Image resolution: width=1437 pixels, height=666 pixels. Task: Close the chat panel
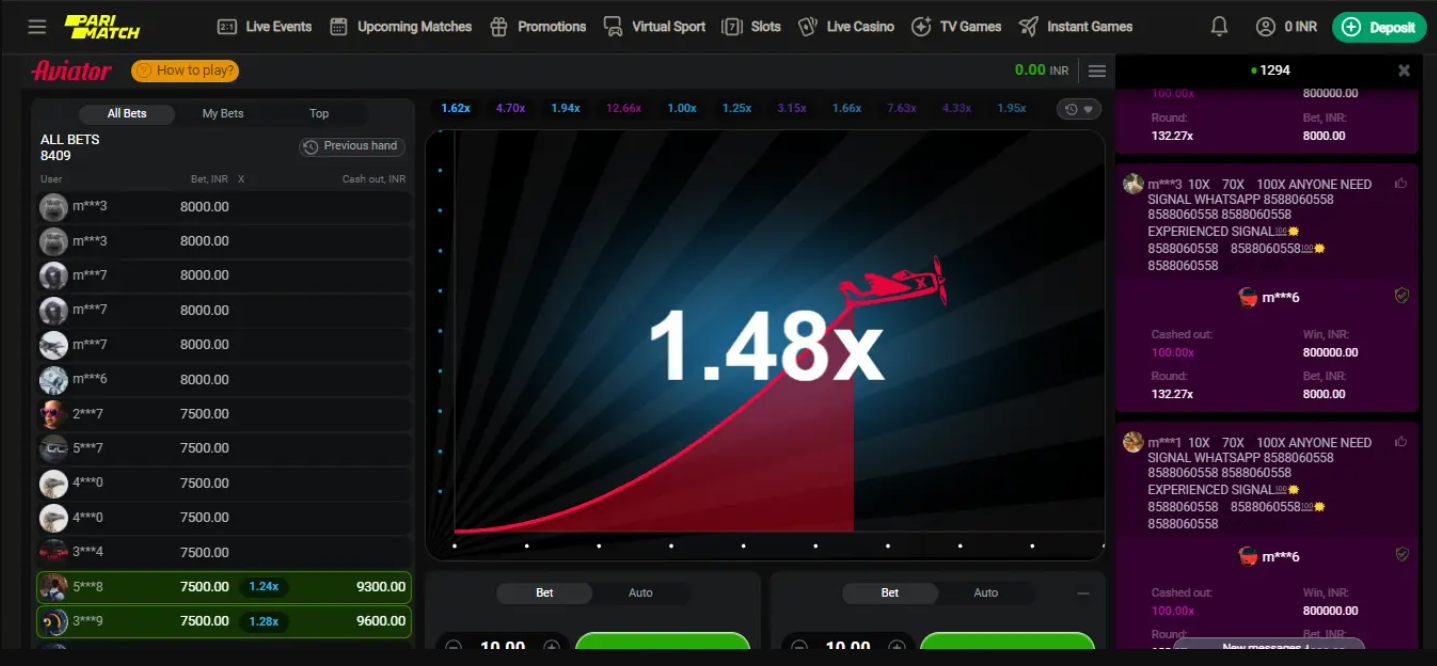[1404, 71]
